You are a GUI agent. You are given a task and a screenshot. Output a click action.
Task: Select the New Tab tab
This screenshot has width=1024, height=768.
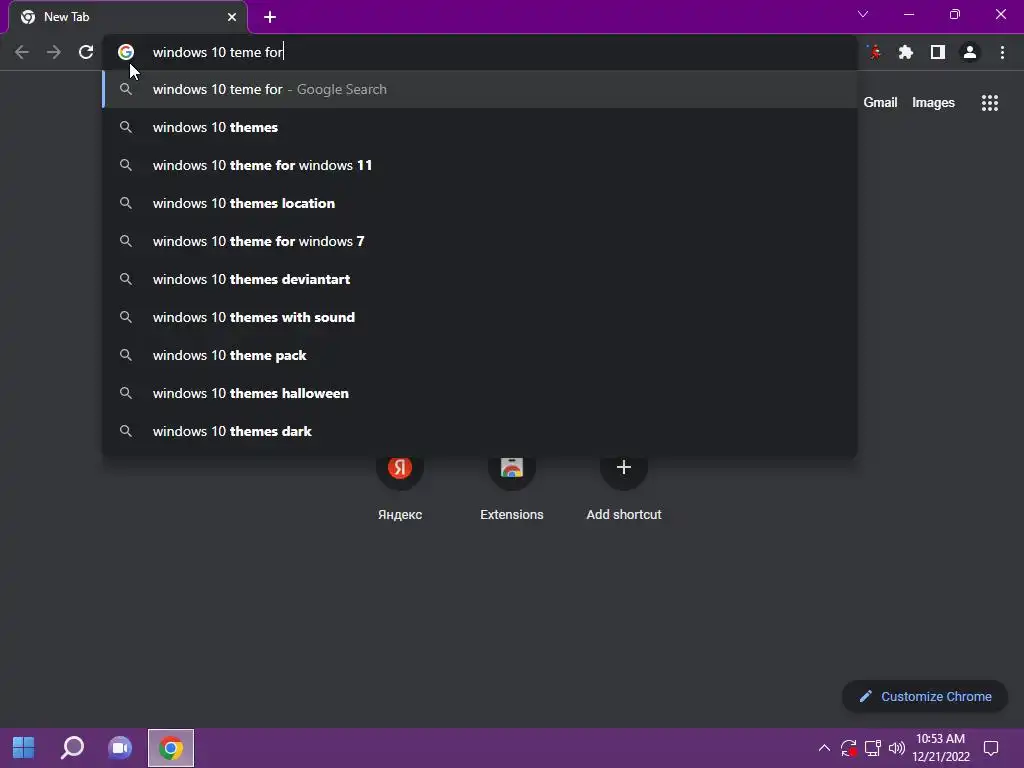(x=128, y=17)
